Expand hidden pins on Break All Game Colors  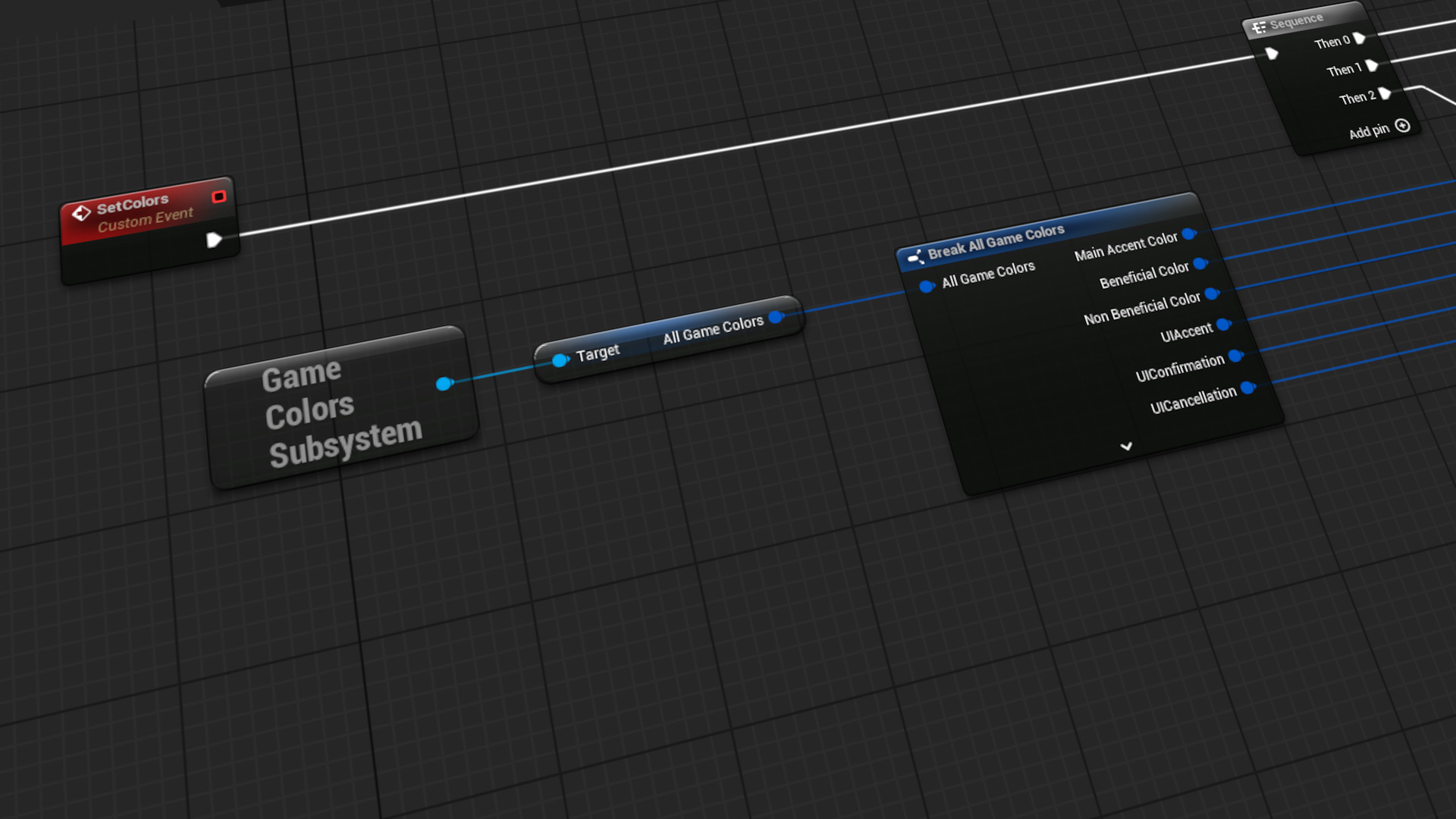coord(1126,447)
